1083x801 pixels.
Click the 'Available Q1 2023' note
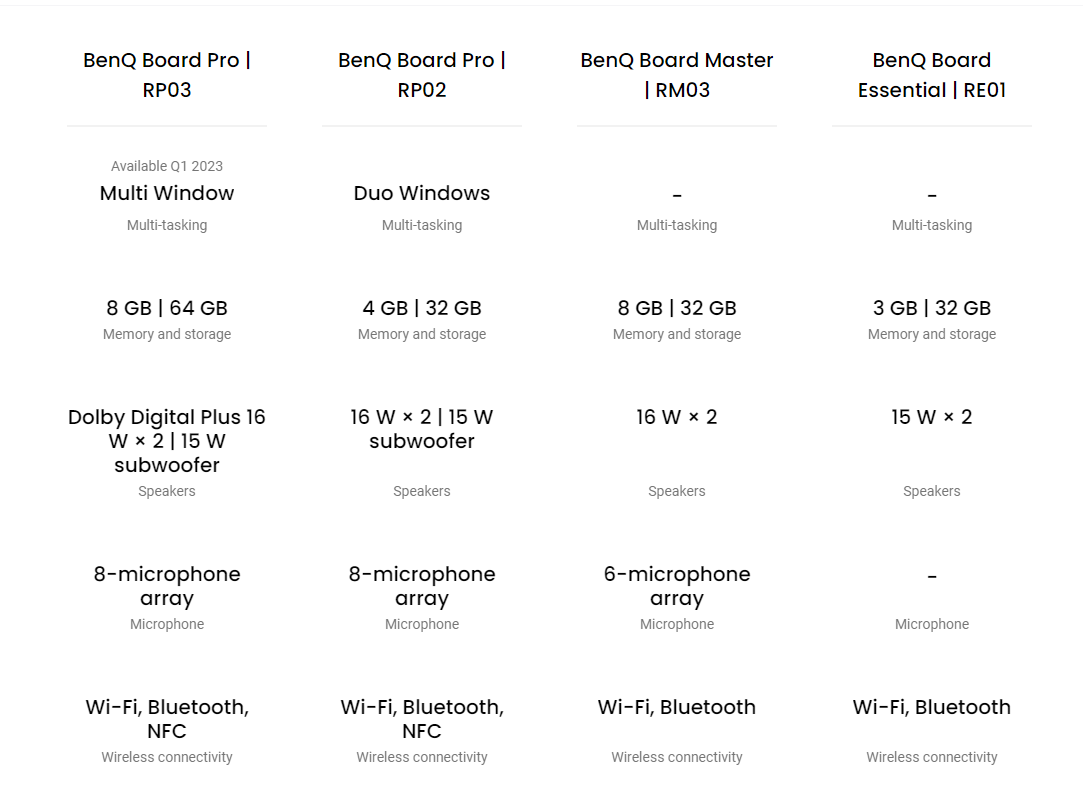coord(167,166)
